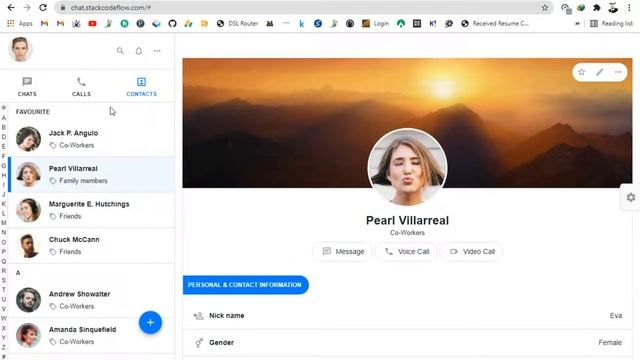Start a Voice Call with Pearl
Screen dimensions: 640x360
[x=407, y=251]
